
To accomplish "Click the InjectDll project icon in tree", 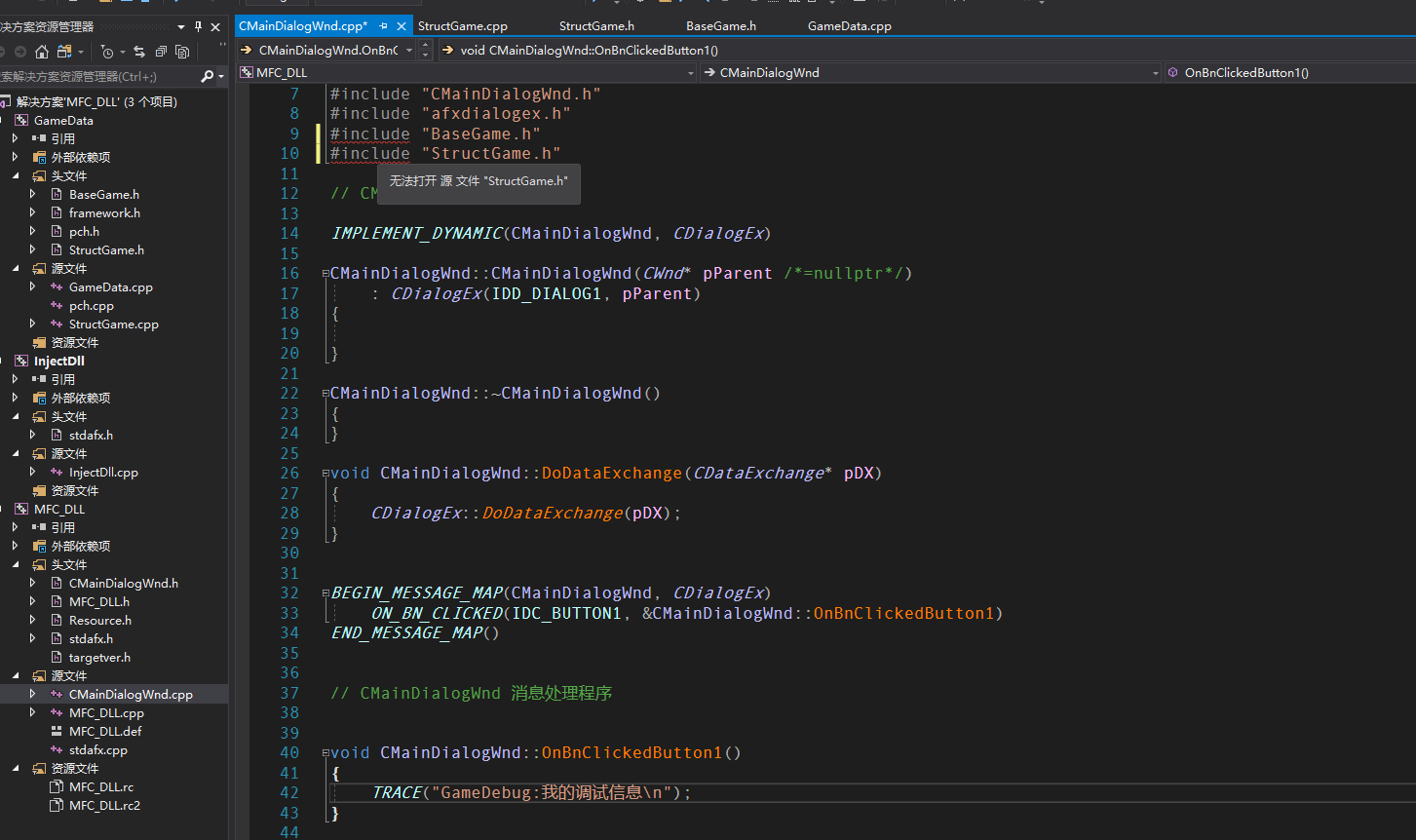I will [x=22, y=362].
